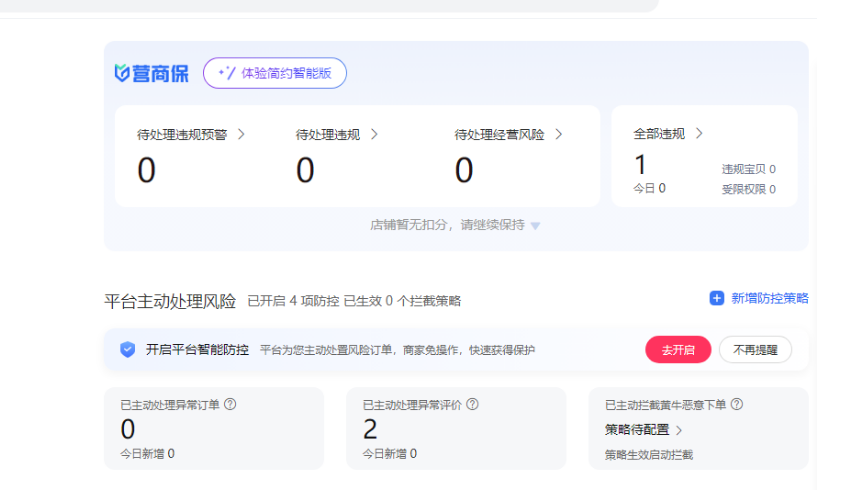Expand the 店铺暂无扣分 details triangle
Image resolution: width=856 pixels, height=490 pixels.
point(535,226)
